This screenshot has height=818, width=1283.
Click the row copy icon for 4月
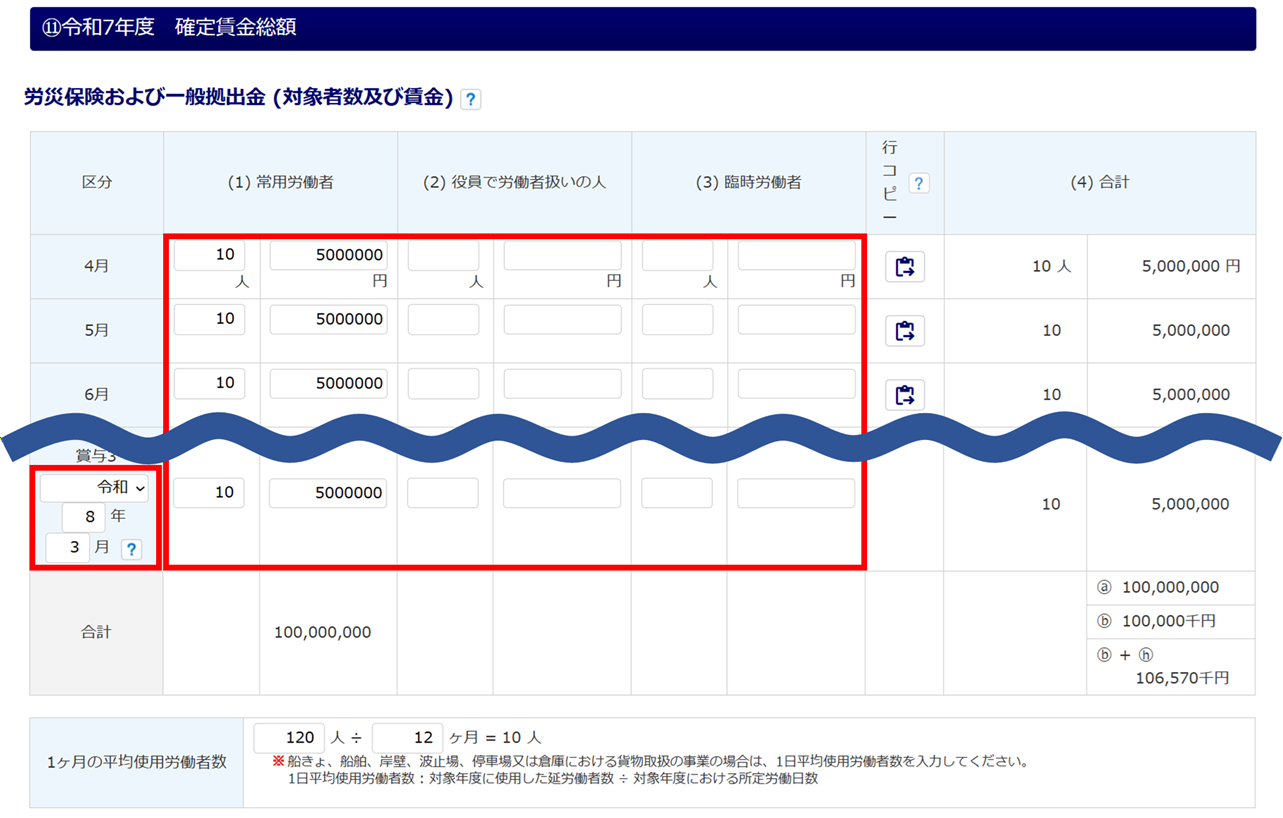click(904, 267)
